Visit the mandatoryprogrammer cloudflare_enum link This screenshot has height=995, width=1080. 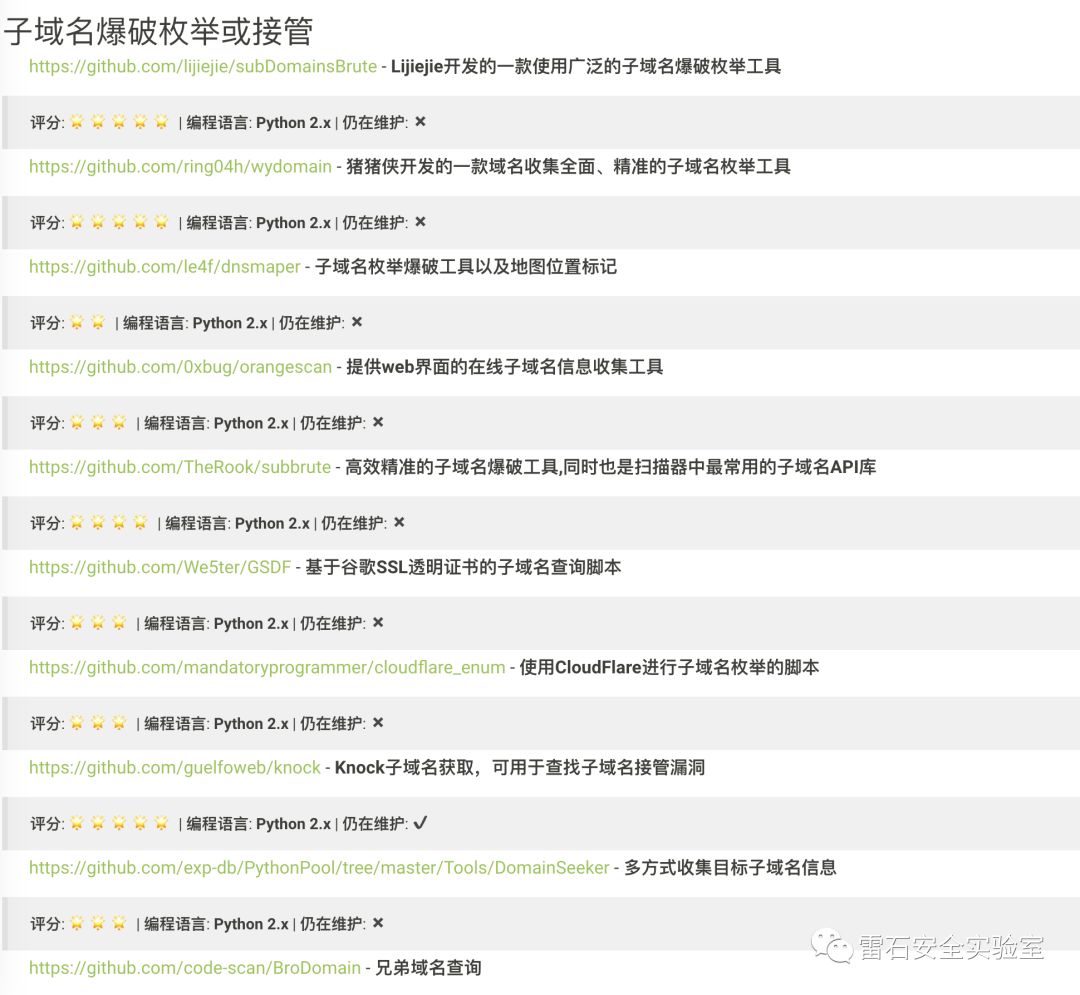coord(267,667)
